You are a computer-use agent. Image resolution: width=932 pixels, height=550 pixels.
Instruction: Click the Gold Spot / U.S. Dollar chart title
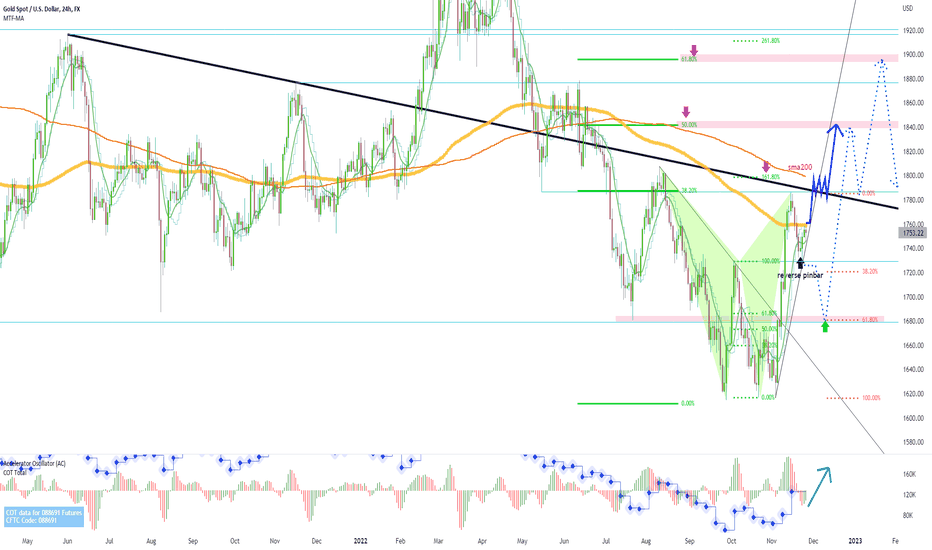click(x=41, y=10)
